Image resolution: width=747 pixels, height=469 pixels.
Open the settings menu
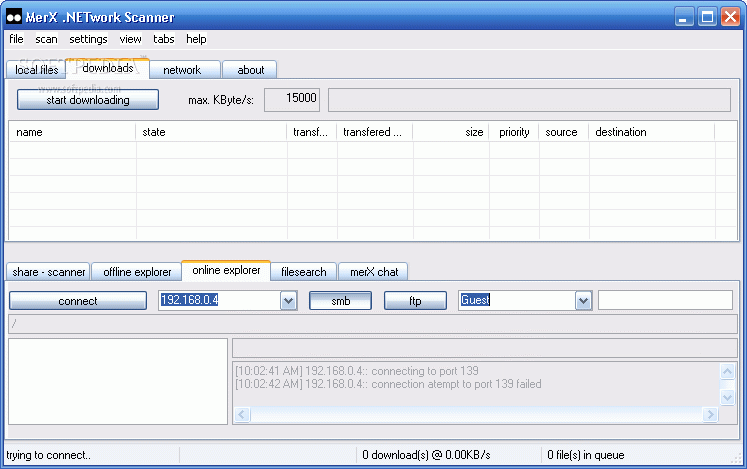pyautogui.click(x=88, y=39)
